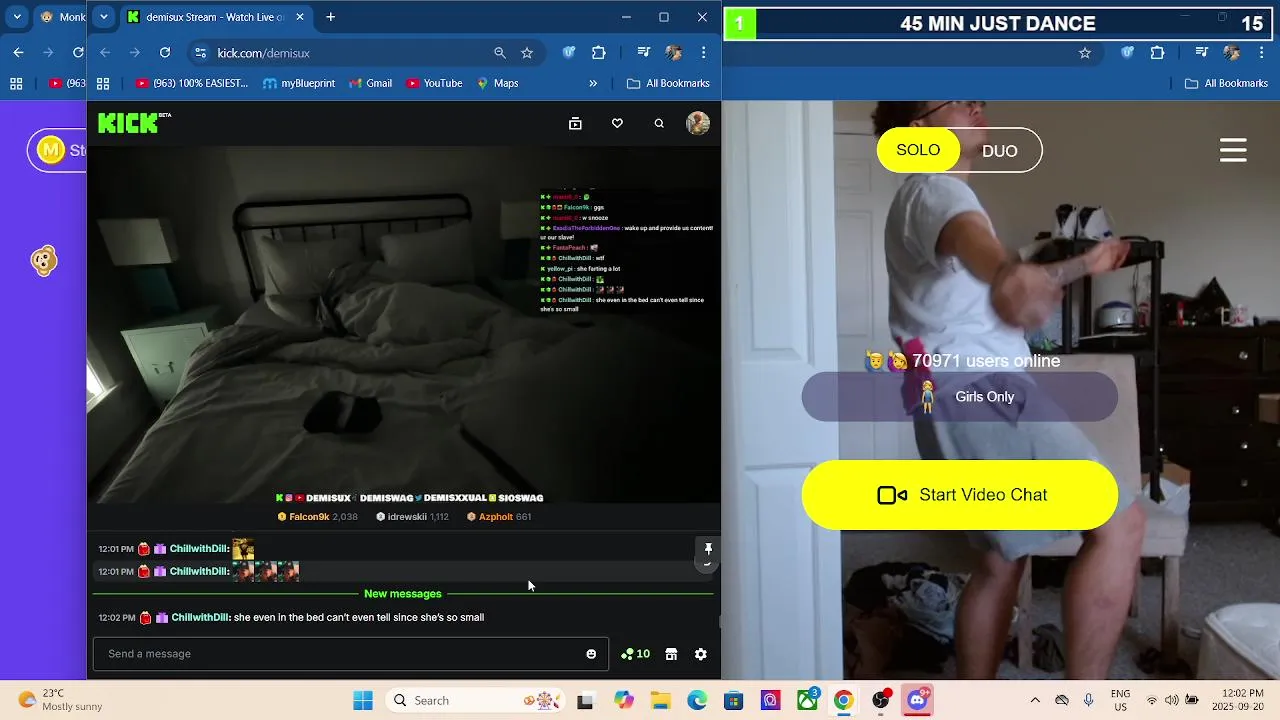The width and height of the screenshot is (1280, 720).
Task: Start Video Chat on Monkey
Action: [960, 495]
